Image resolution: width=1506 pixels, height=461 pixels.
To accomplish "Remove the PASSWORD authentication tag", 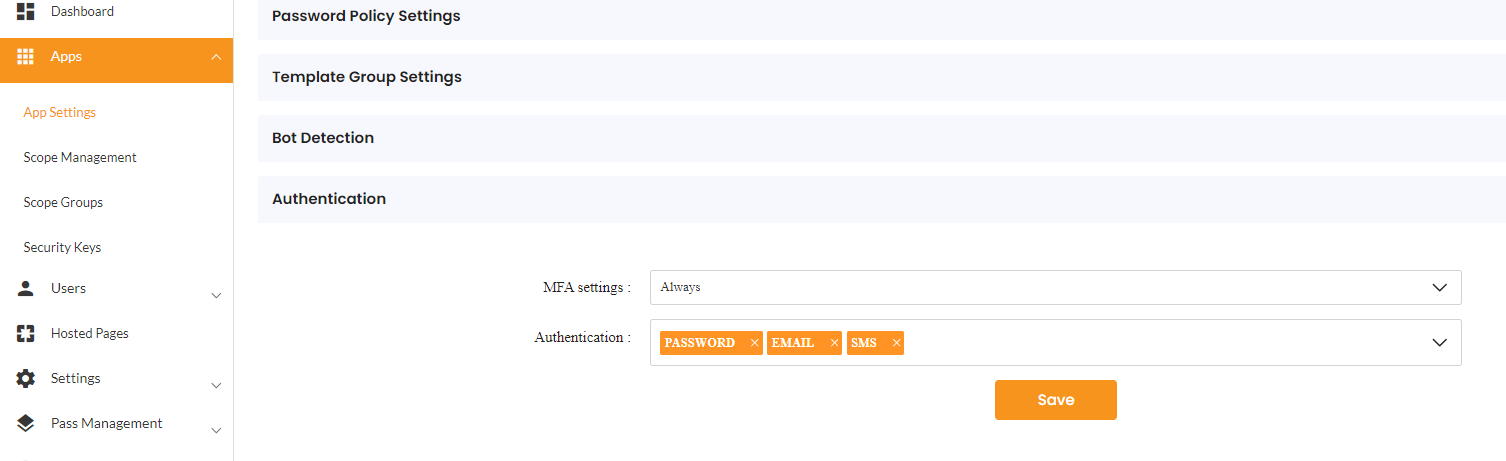I will (x=754, y=343).
